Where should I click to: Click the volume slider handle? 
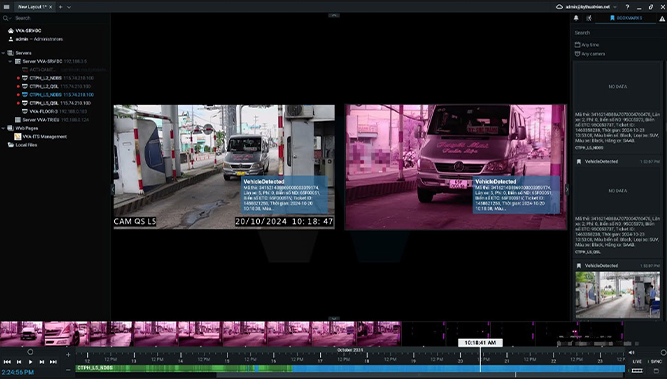point(664,353)
